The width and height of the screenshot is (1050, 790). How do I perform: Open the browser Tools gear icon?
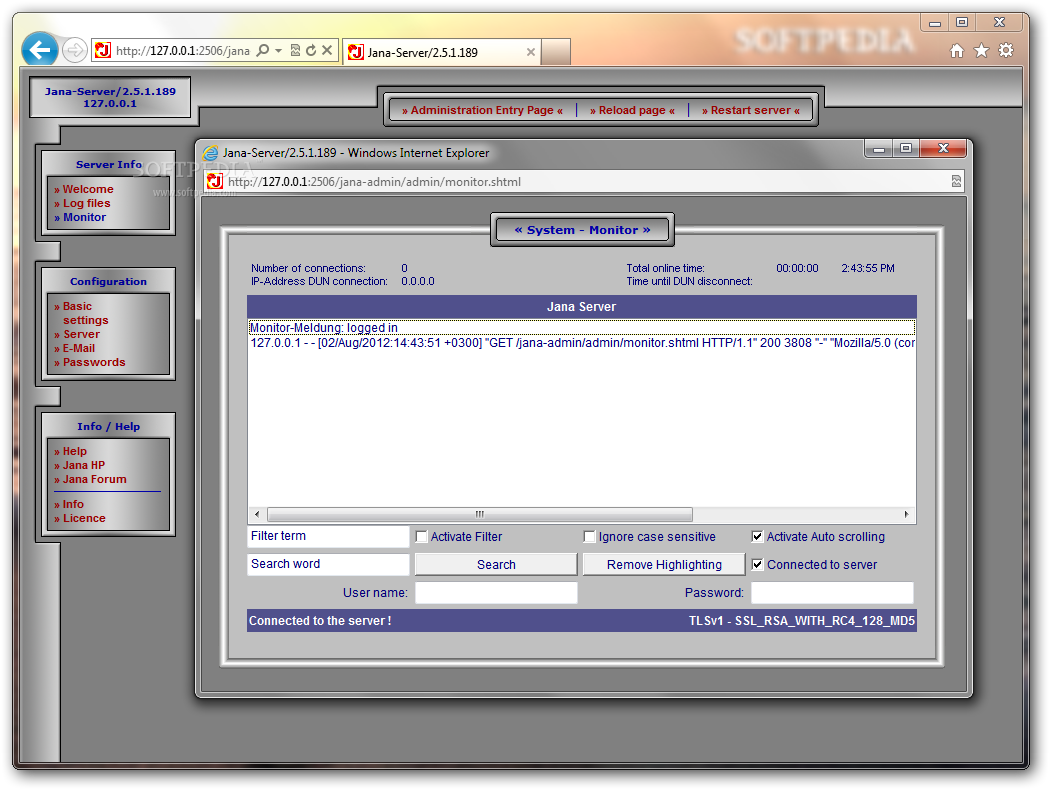(x=1006, y=50)
